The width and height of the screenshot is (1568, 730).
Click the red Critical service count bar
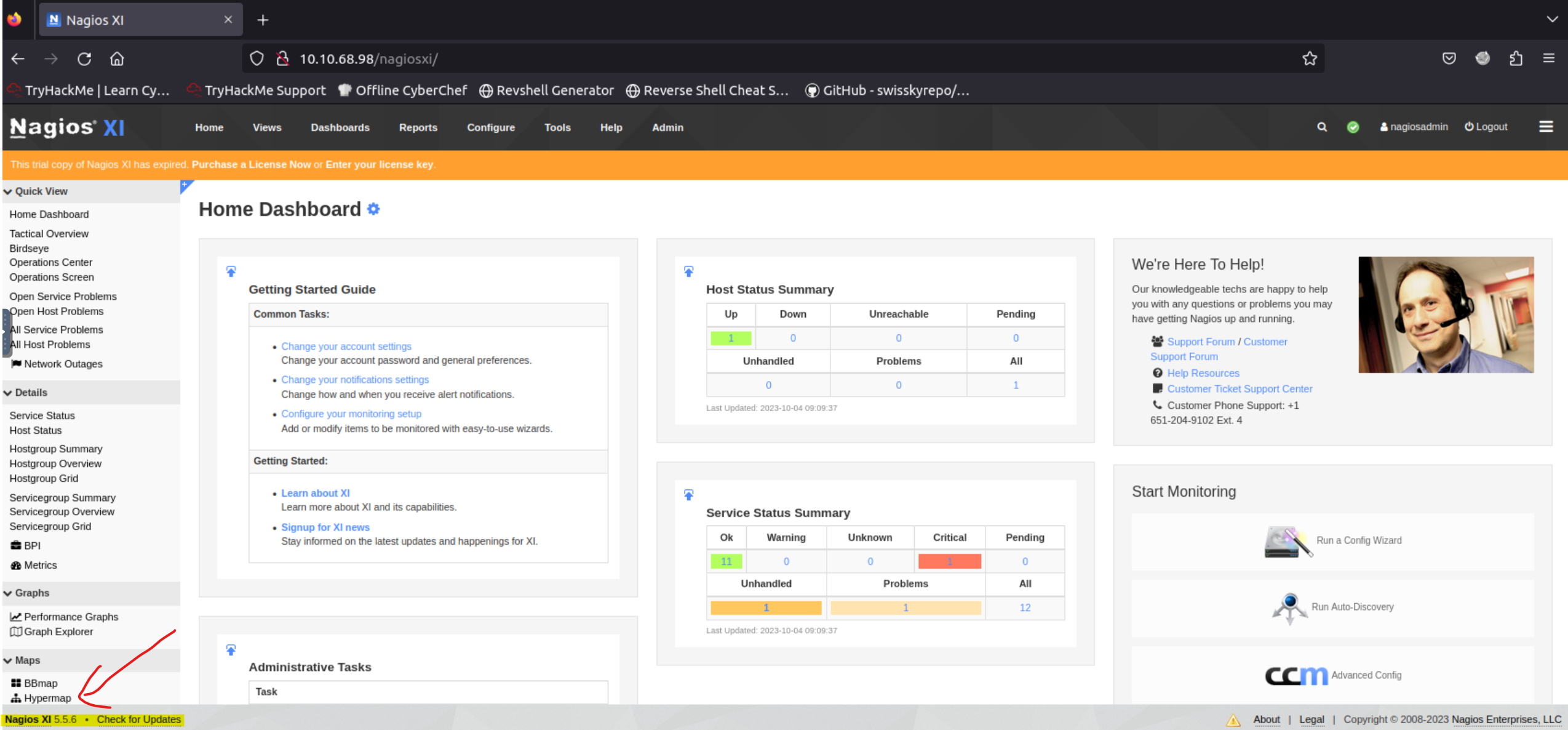tap(949, 561)
